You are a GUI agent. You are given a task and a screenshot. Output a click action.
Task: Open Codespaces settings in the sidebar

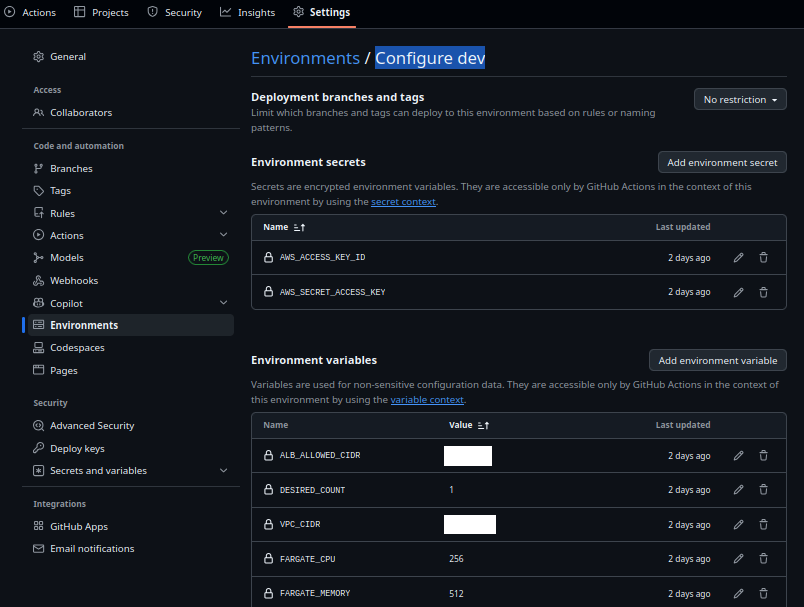tap(78, 347)
